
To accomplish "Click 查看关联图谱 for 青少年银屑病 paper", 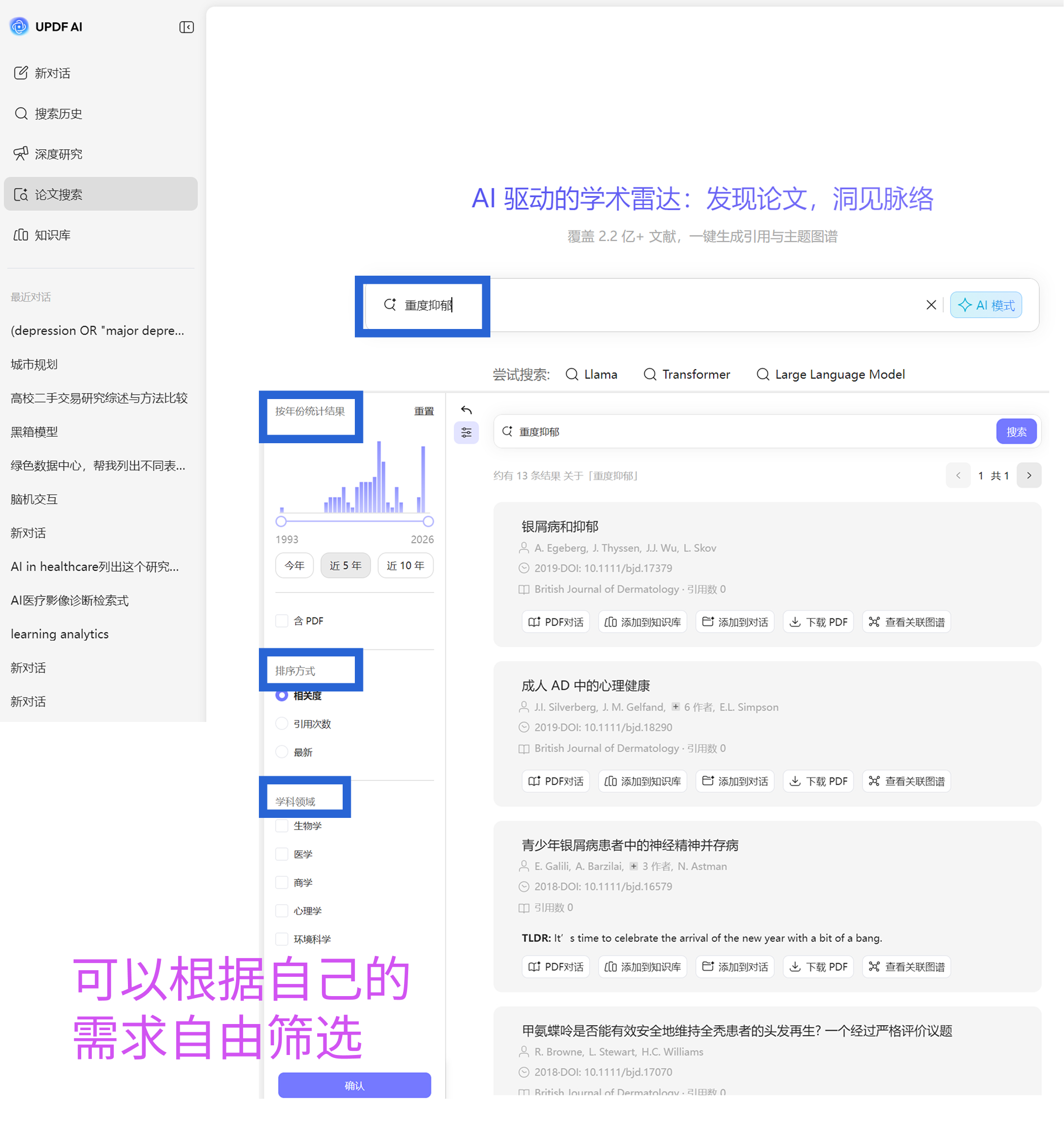I will coord(906,967).
